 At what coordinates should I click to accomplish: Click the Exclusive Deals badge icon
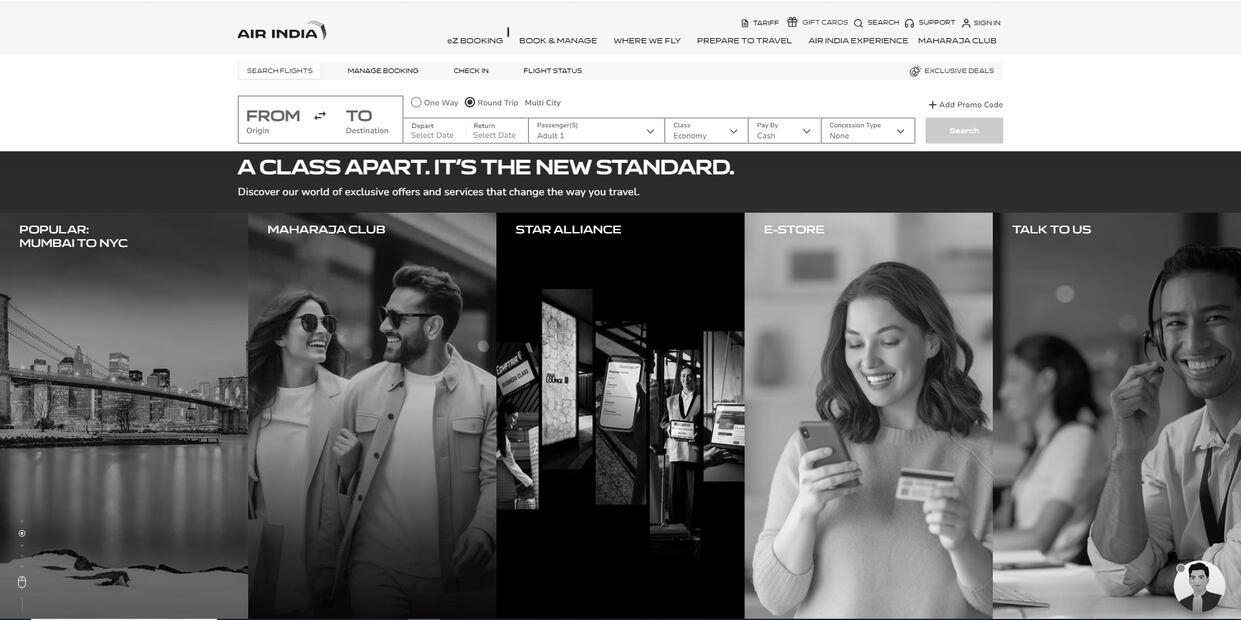(x=915, y=71)
